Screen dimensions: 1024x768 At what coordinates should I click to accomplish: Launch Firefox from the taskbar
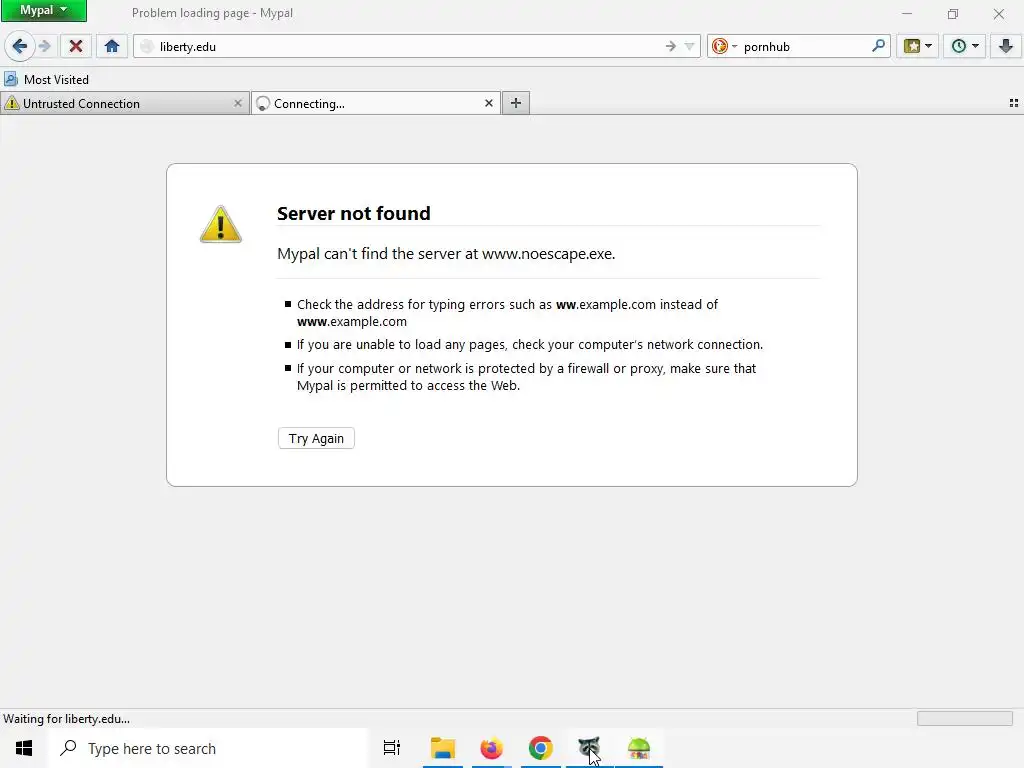[x=492, y=748]
